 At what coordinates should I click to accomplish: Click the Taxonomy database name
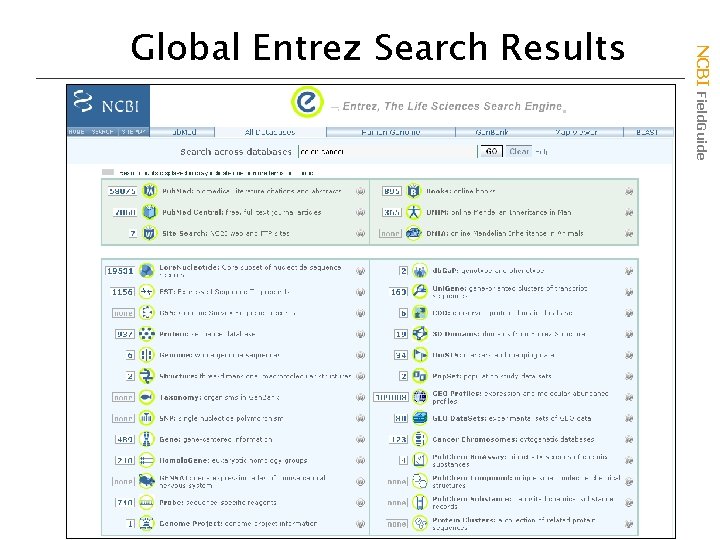point(180,397)
